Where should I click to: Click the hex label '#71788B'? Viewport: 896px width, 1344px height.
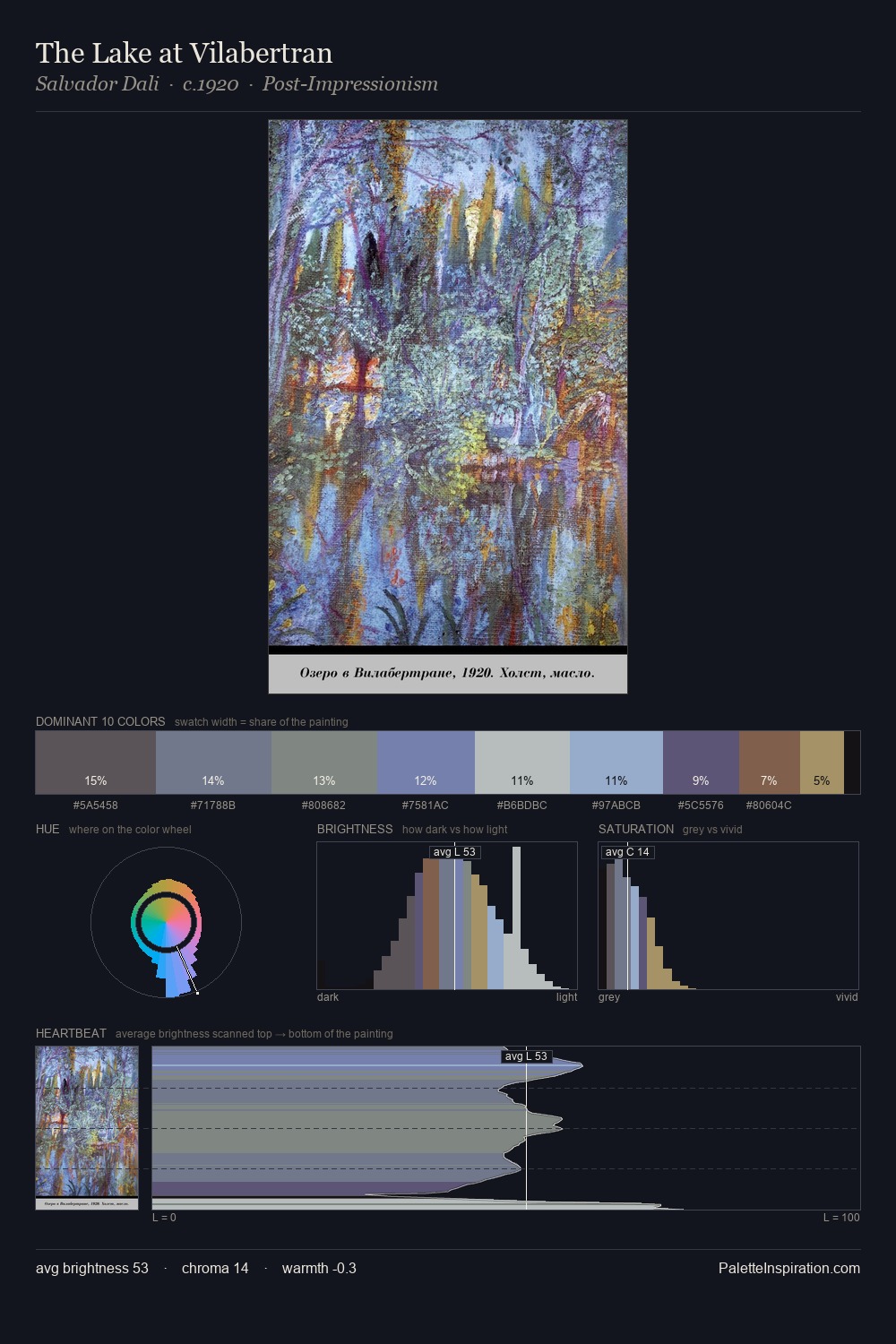(213, 805)
